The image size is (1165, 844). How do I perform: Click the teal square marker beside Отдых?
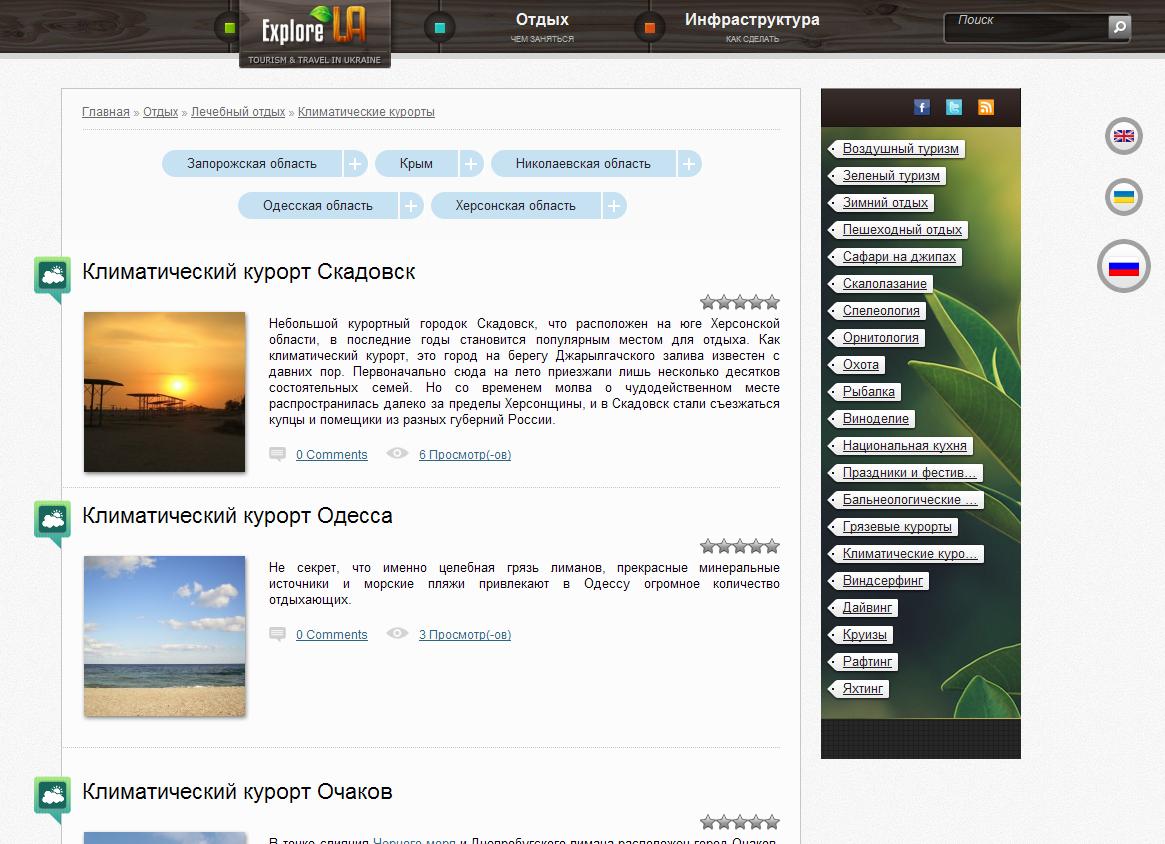440,28
